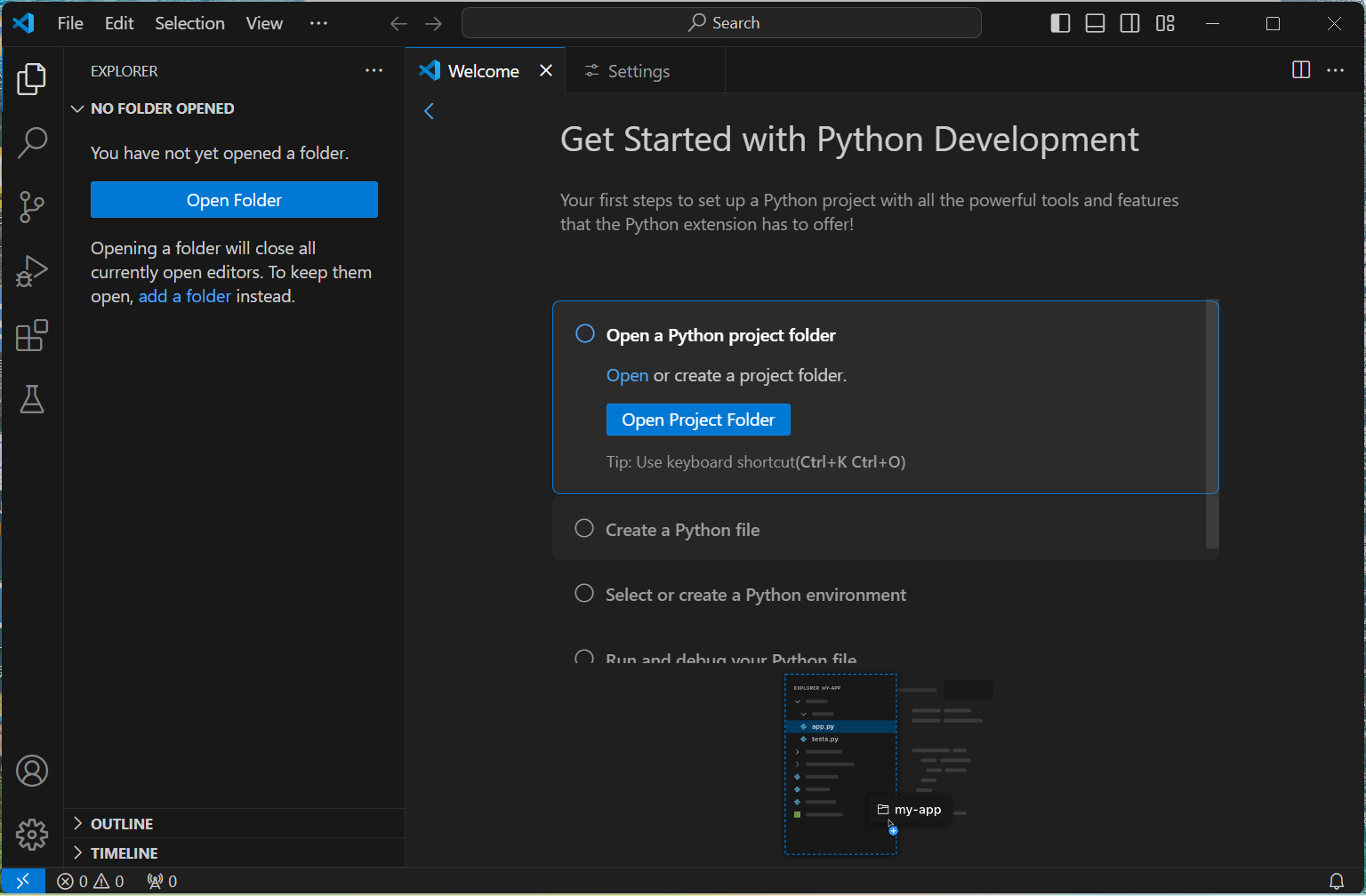Open the View menu
The image size is (1366, 896).
[264, 23]
